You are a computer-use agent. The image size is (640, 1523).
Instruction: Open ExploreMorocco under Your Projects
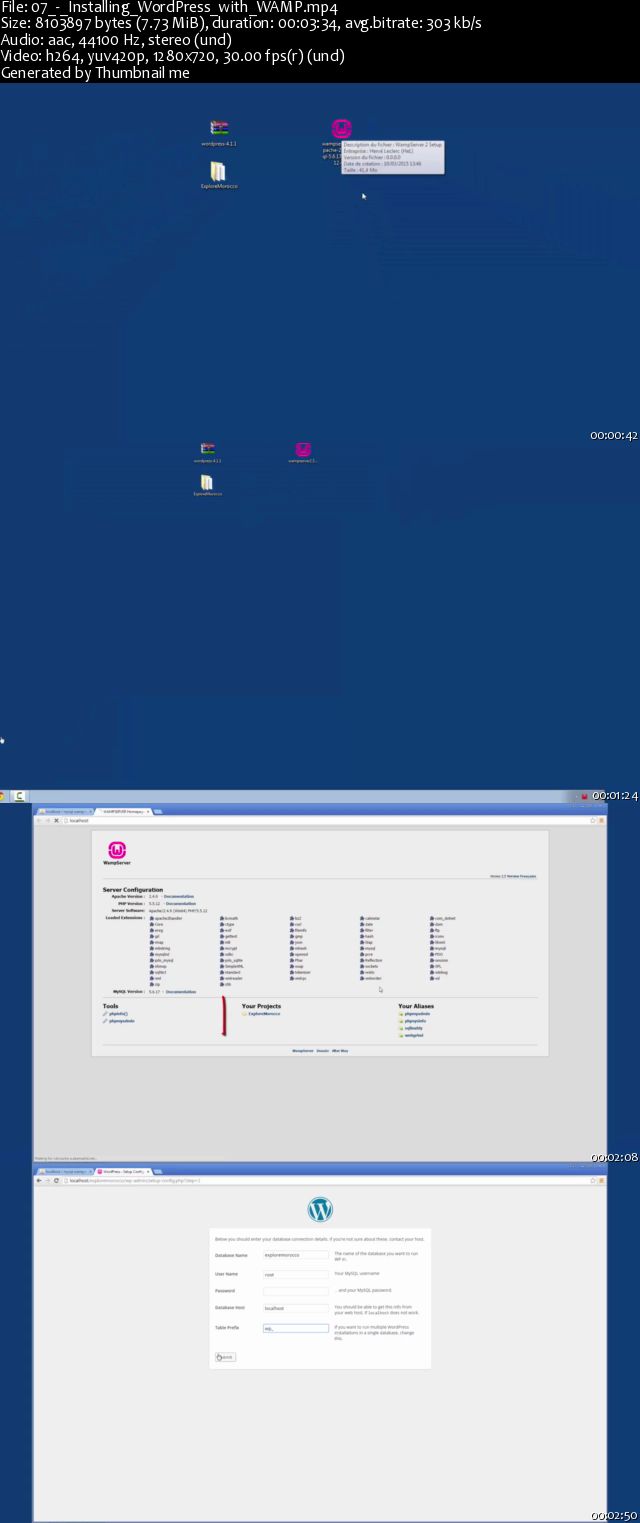pyautogui.click(x=264, y=1014)
